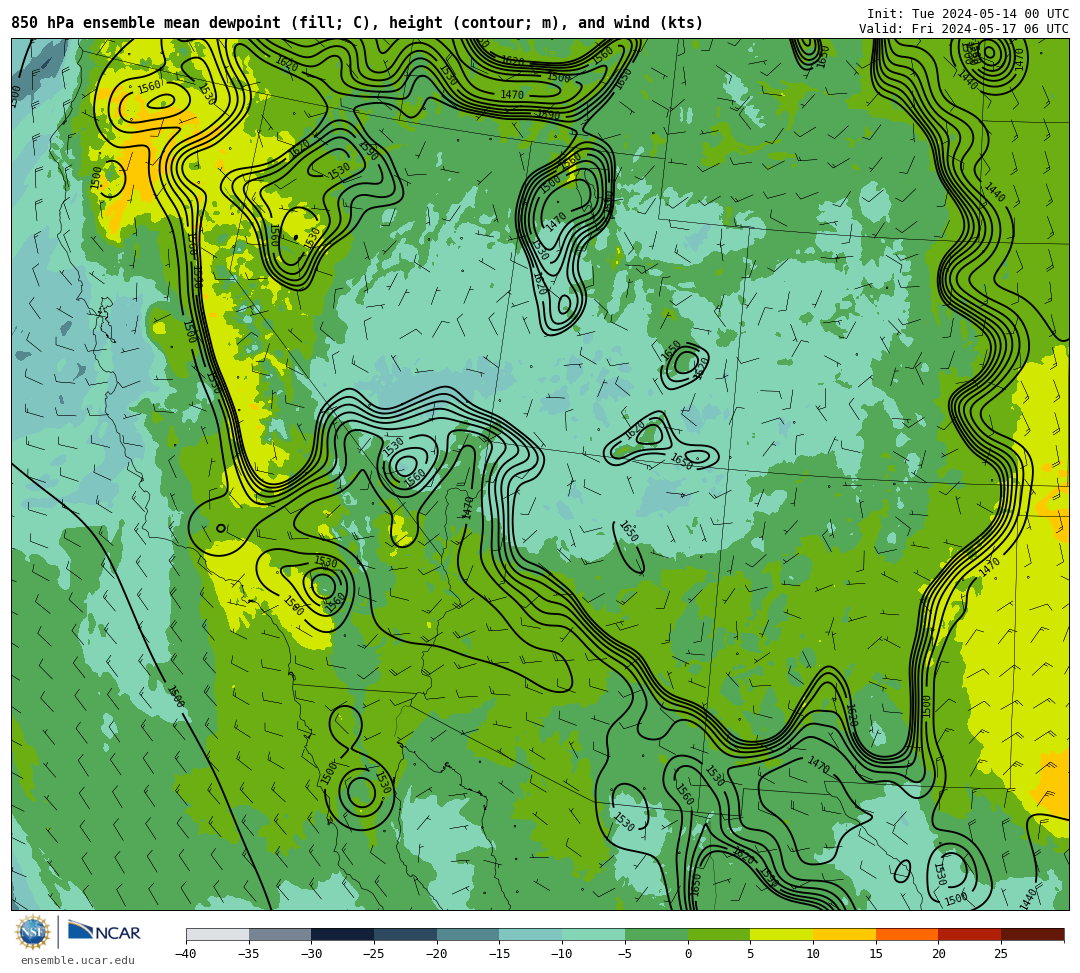Viewport: 1080px width, 973px height.
Task: Open the ensemble.ucar.edu link text
Action: (78, 960)
